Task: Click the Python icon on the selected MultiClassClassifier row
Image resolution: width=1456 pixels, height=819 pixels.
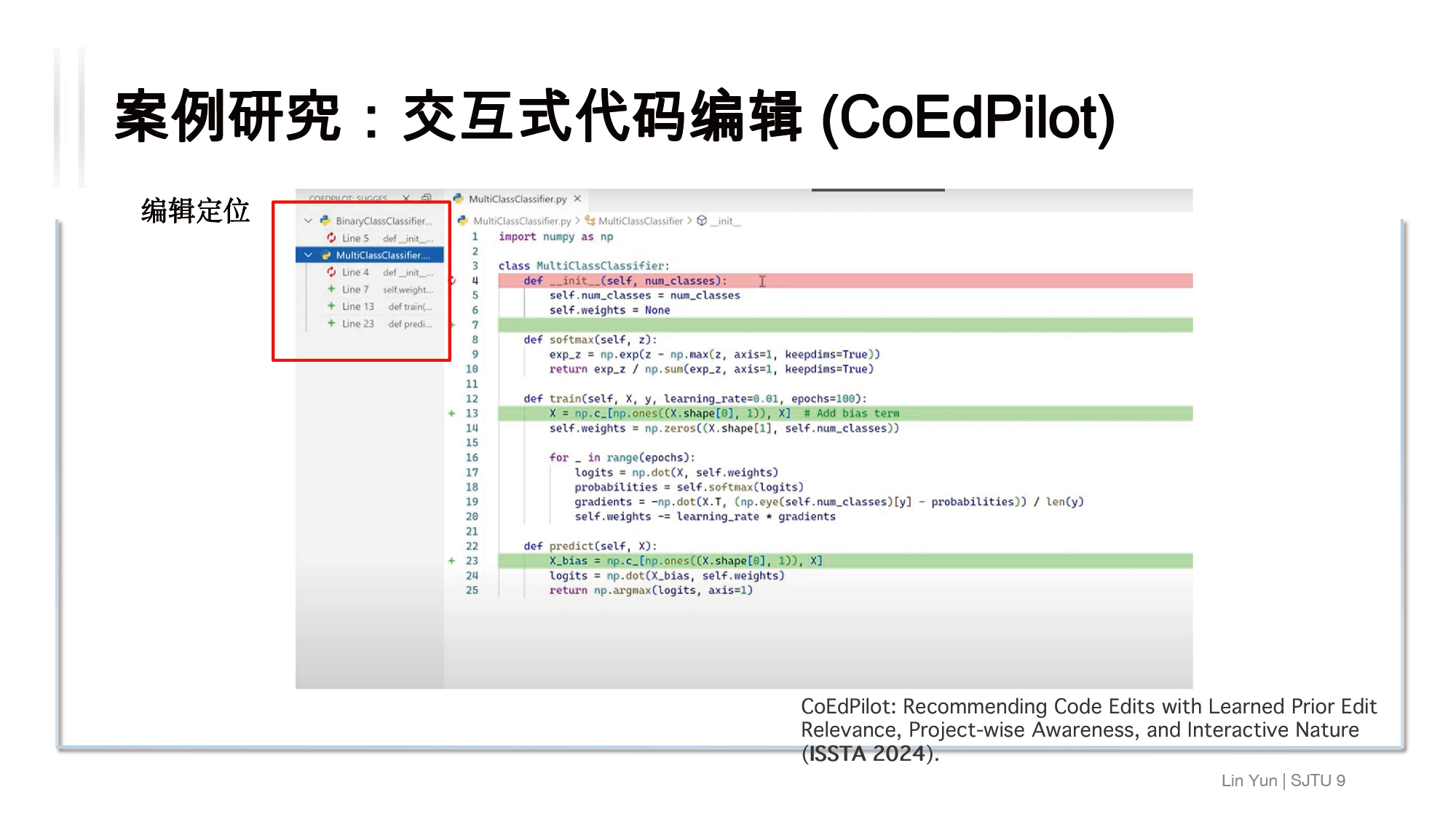Action: click(x=325, y=255)
